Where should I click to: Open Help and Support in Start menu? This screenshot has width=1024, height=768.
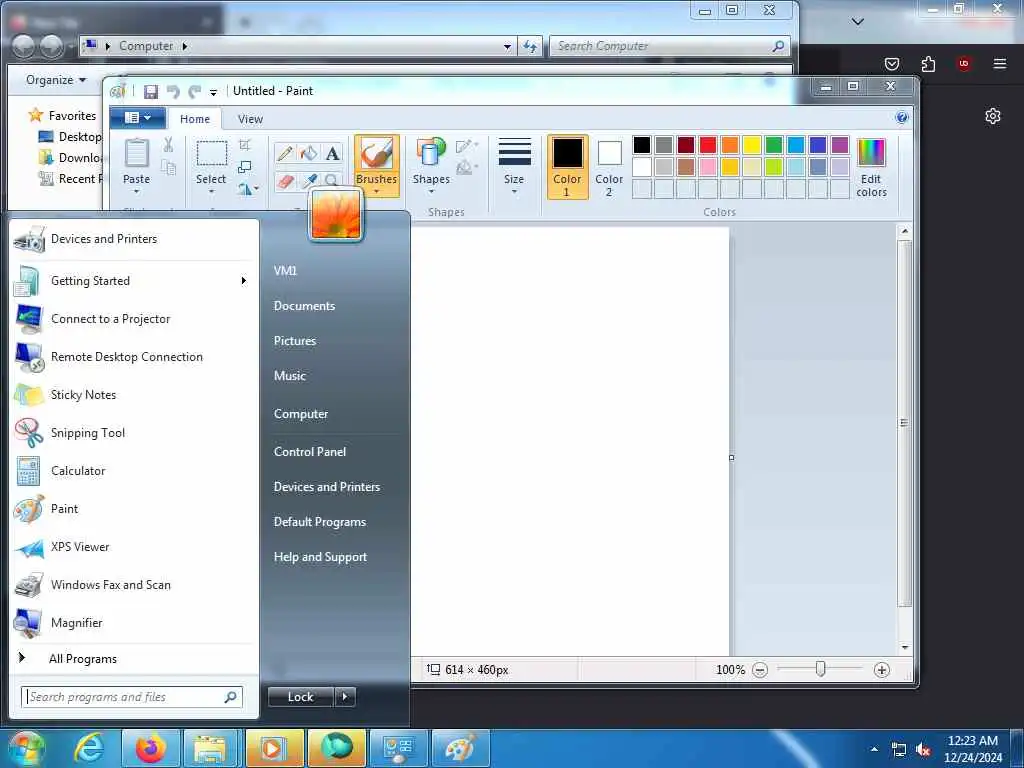pos(320,557)
